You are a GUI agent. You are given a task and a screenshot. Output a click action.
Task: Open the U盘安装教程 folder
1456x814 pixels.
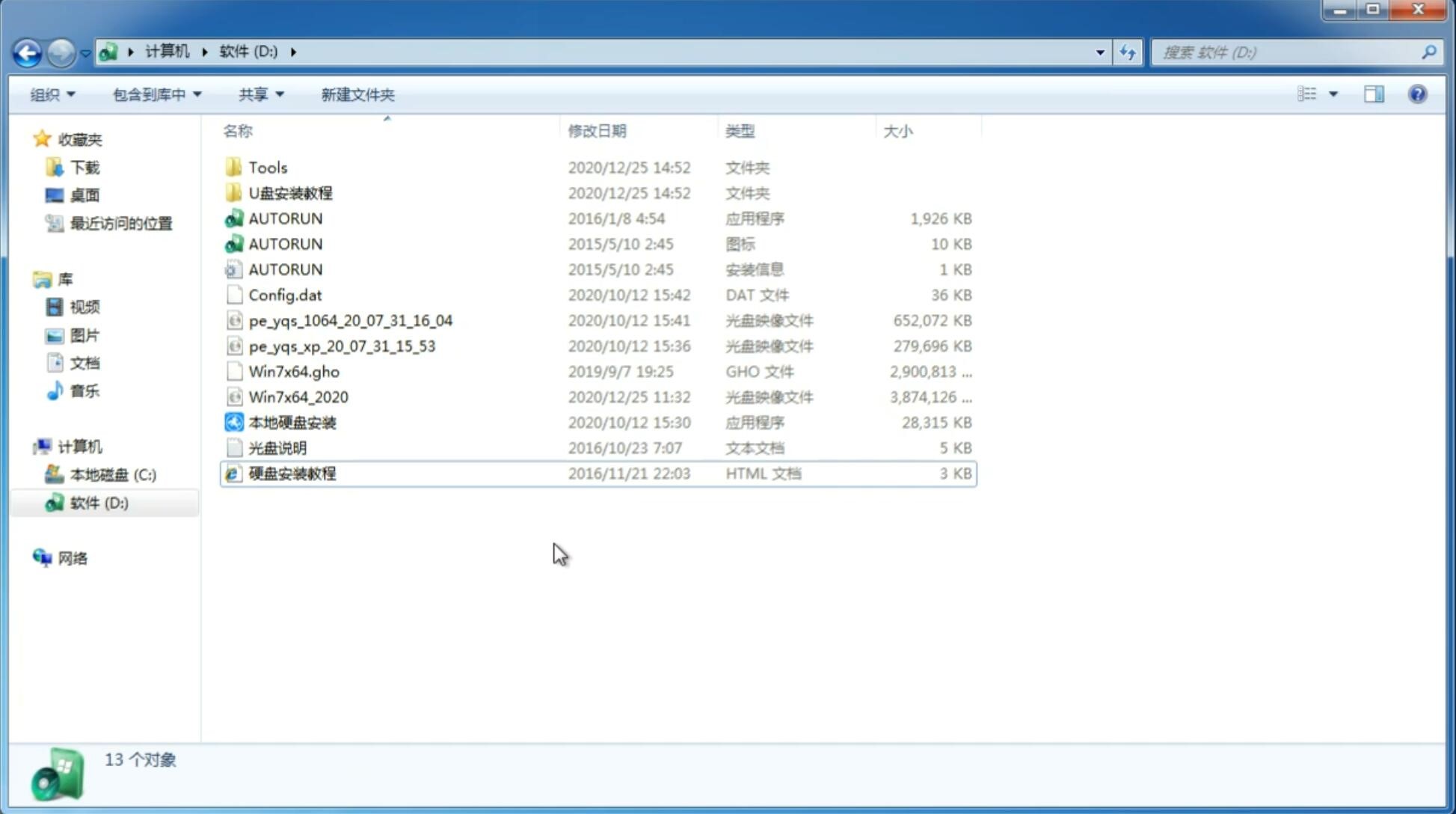tap(290, 192)
